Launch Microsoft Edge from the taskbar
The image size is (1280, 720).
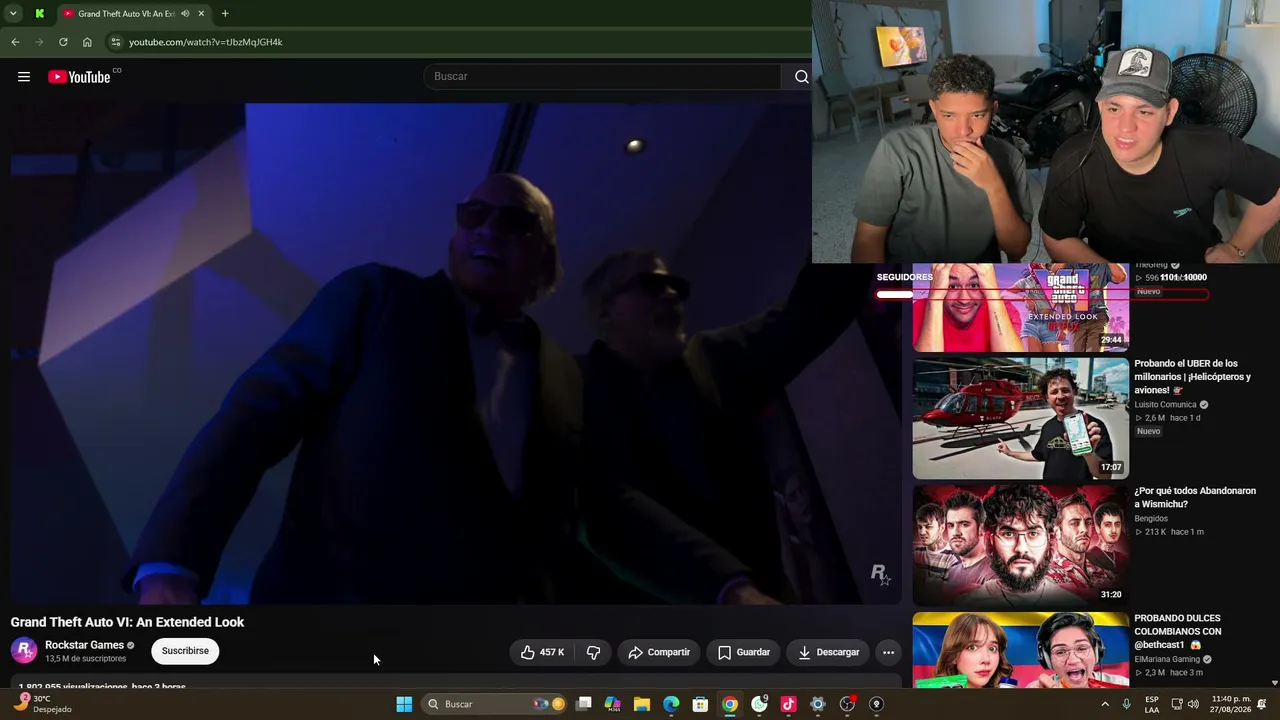[x=671, y=704]
